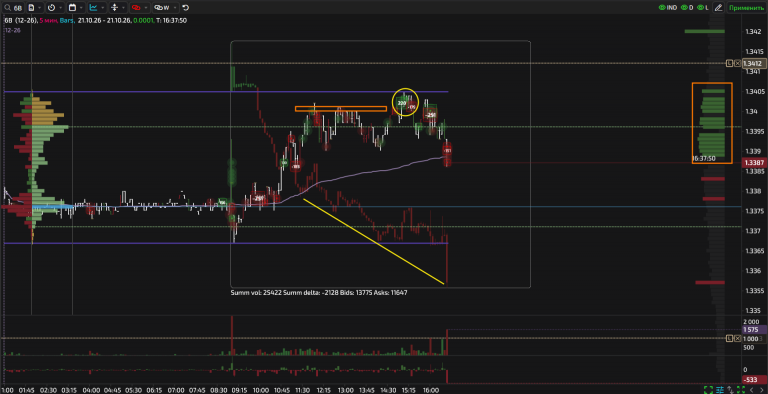768x394 pixels.
Task: Click the 220 green volume cluster marker
Action: 402,103
